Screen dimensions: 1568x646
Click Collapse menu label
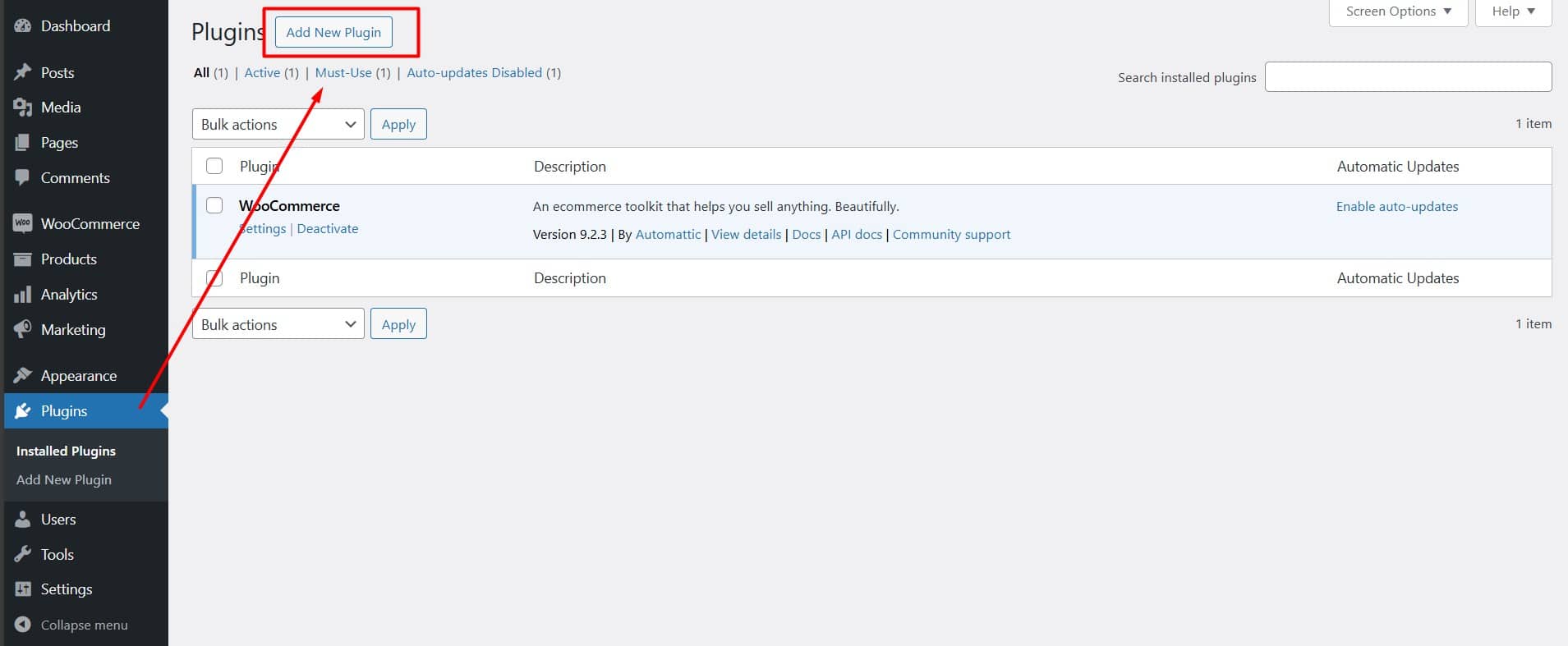tap(84, 625)
